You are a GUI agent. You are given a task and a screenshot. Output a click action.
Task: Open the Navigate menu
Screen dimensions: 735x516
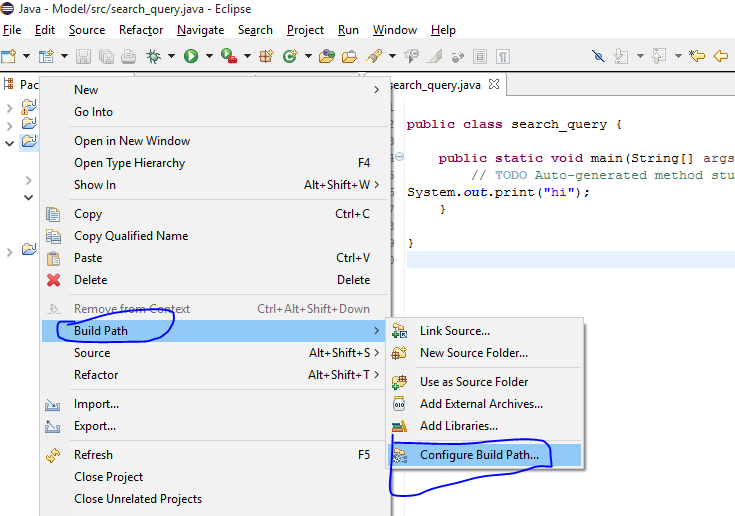coord(200,30)
